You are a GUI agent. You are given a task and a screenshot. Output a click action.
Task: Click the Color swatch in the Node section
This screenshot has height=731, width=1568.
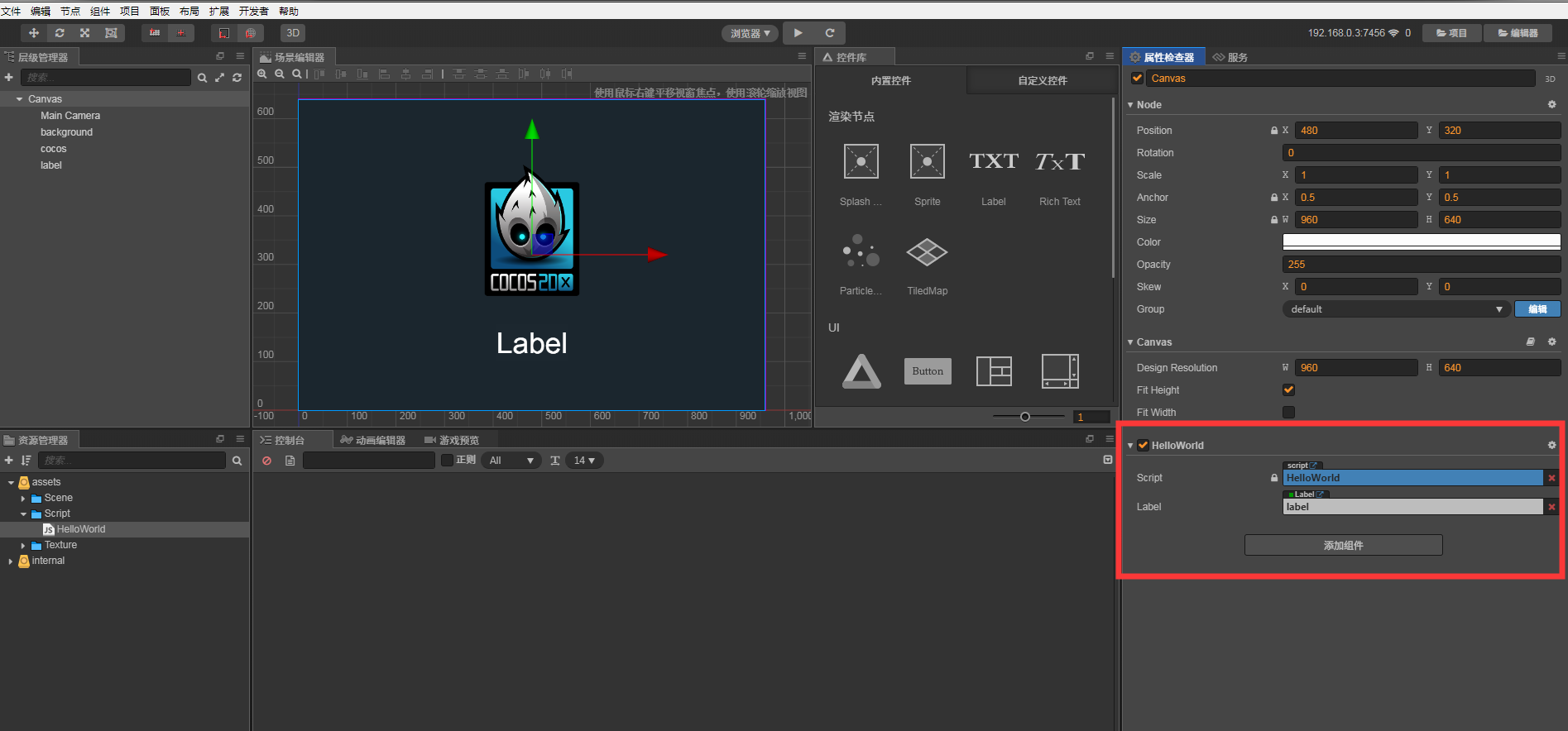[x=1422, y=241]
